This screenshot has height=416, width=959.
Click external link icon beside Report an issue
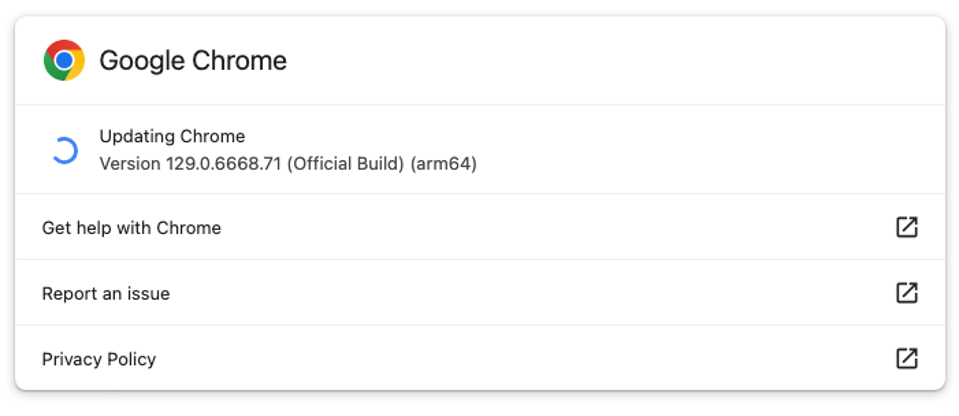click(x=906, y=293)
